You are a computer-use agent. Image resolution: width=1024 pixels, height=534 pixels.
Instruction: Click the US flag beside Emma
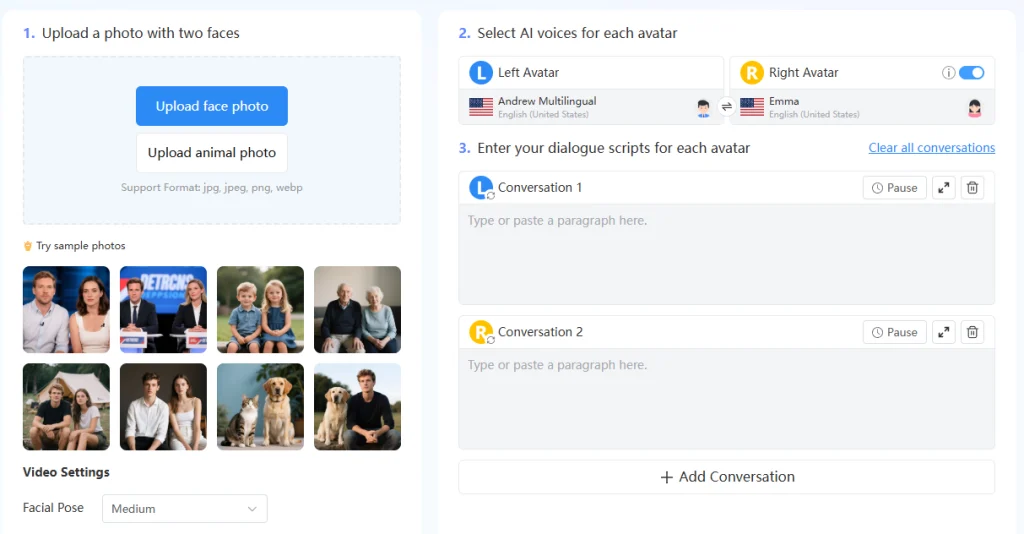coord(752,107)
